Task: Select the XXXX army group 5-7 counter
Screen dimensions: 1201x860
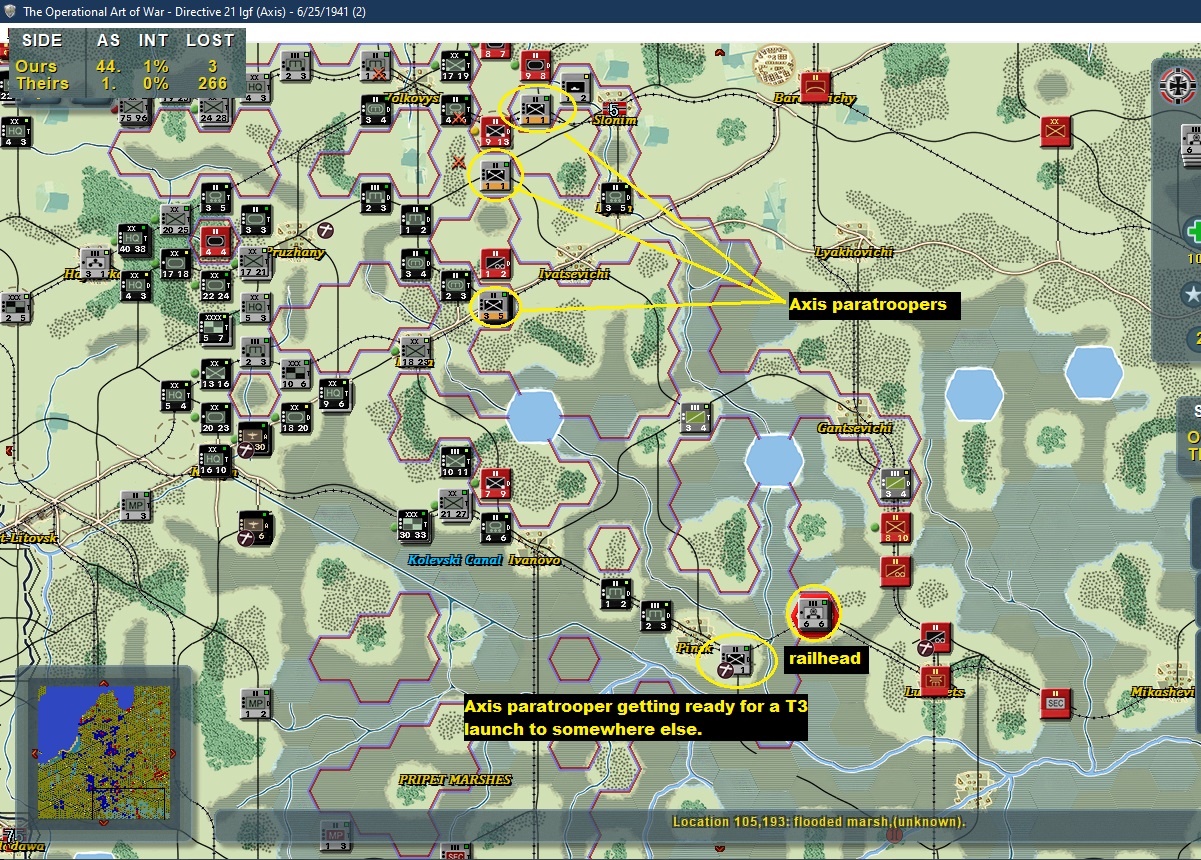Action: click(215, 329)
